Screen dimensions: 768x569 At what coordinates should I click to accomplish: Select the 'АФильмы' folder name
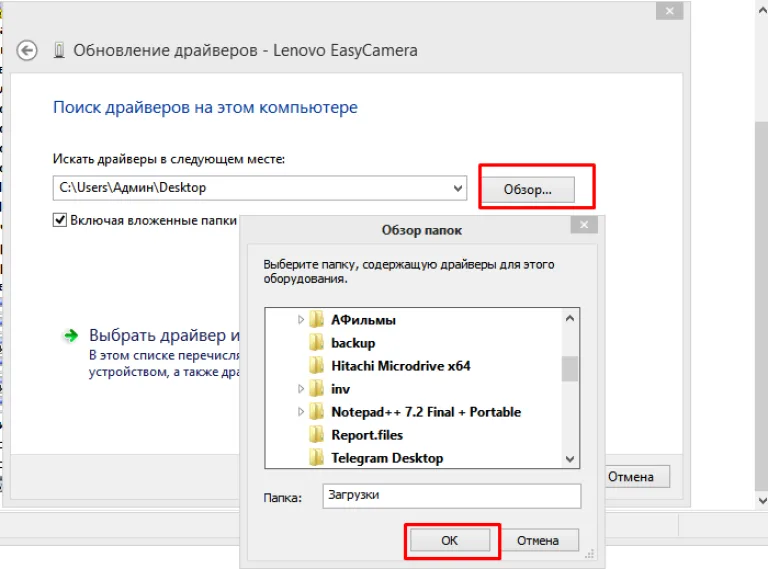point(363,320)
